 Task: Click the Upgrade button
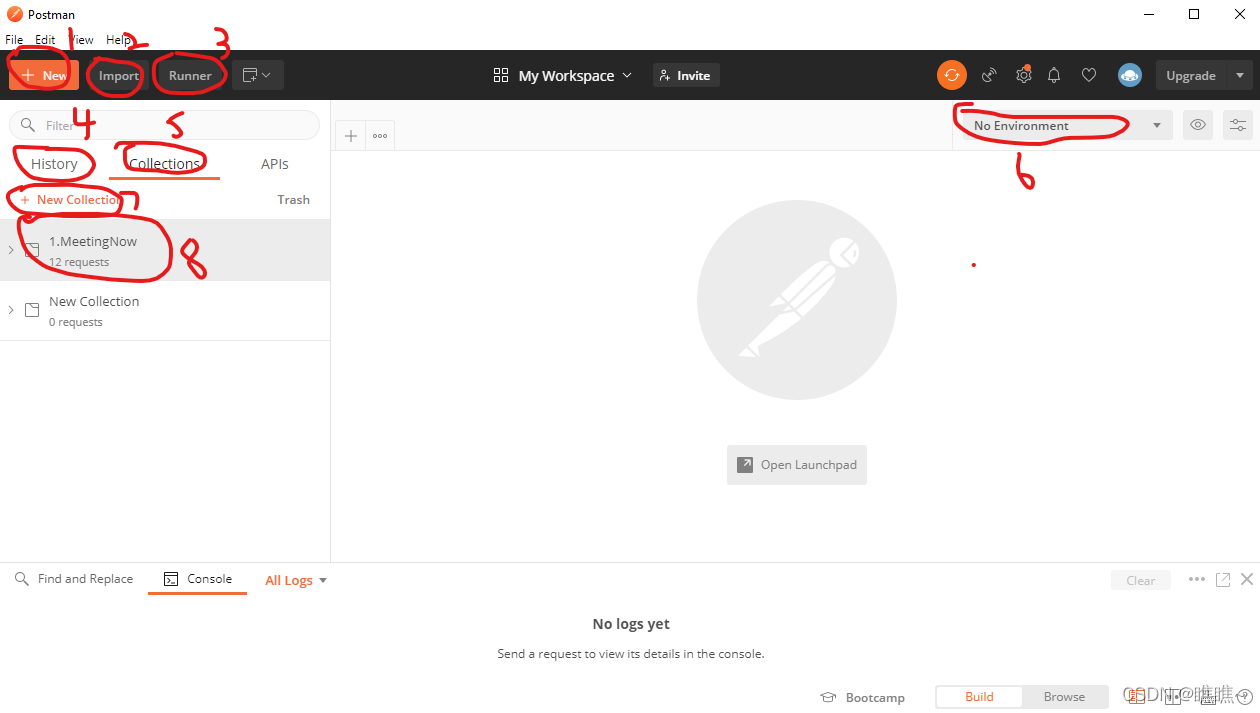click(x=1191, y=75)
